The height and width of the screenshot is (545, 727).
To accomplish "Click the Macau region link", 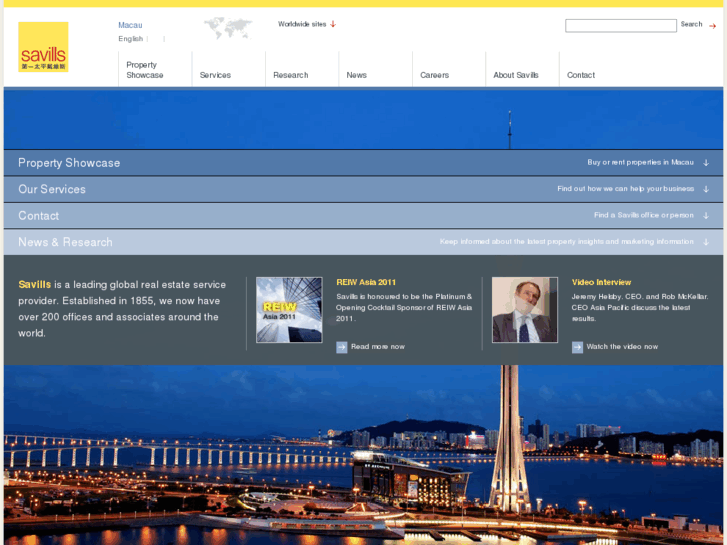I will tap(130, 25).
